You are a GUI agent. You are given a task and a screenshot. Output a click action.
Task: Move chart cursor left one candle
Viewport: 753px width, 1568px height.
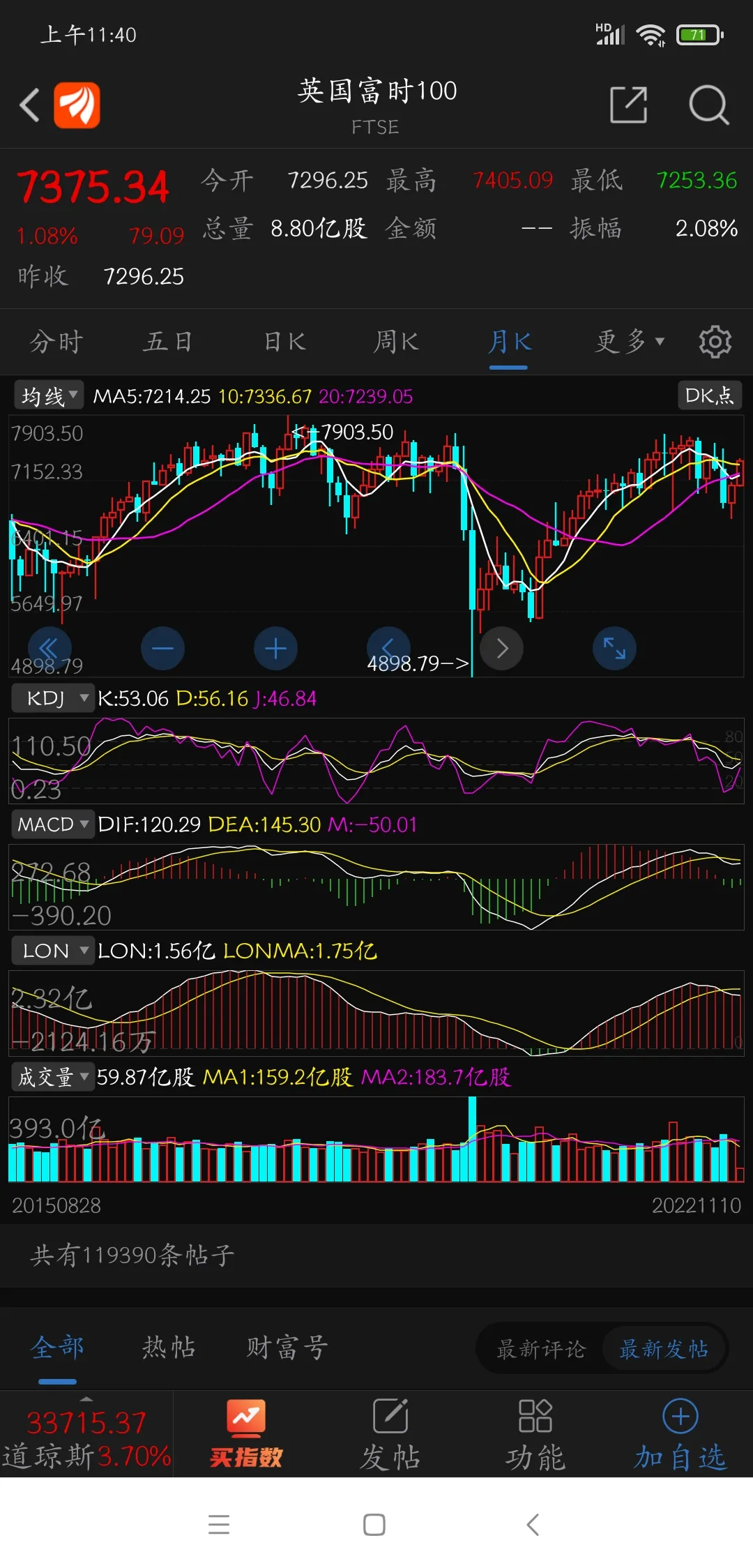coord(388,648)
